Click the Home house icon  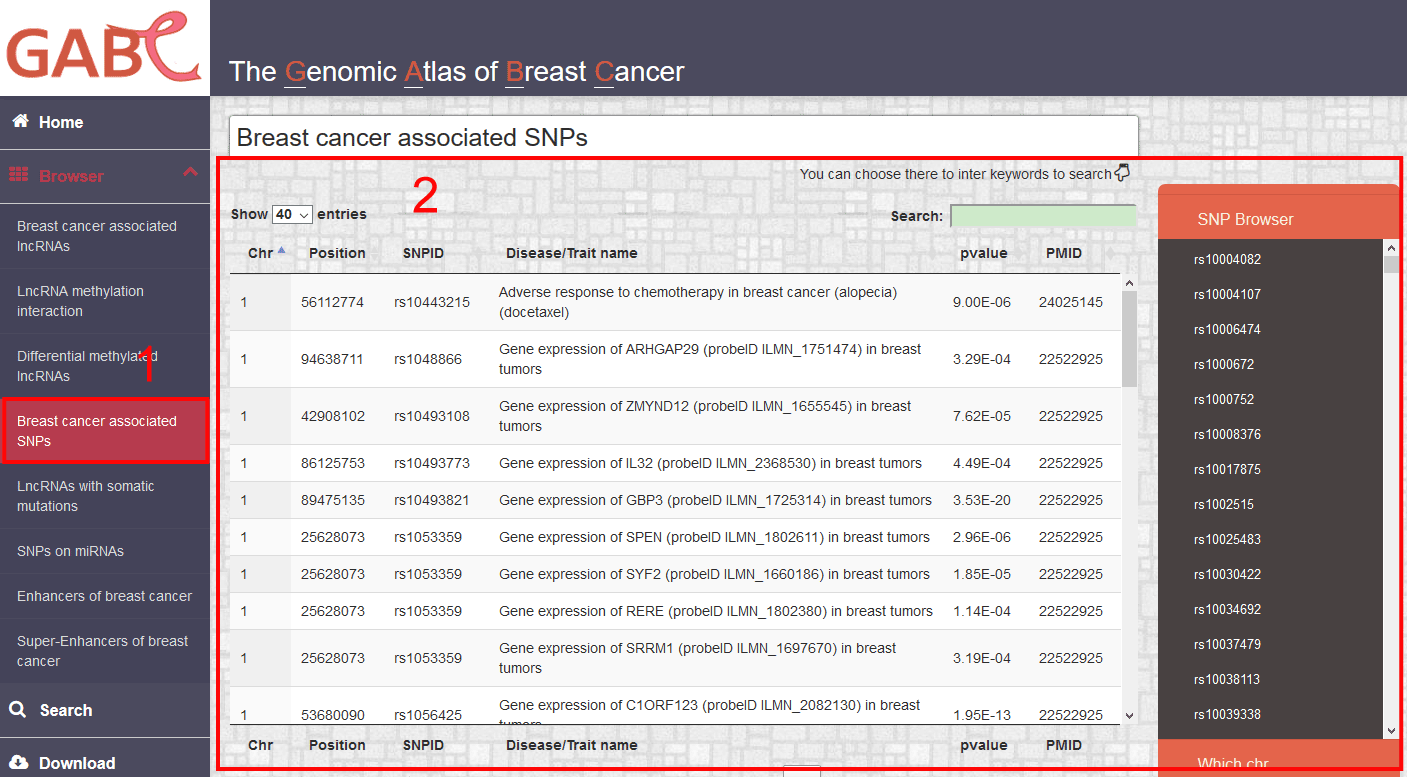pos(20,121)
